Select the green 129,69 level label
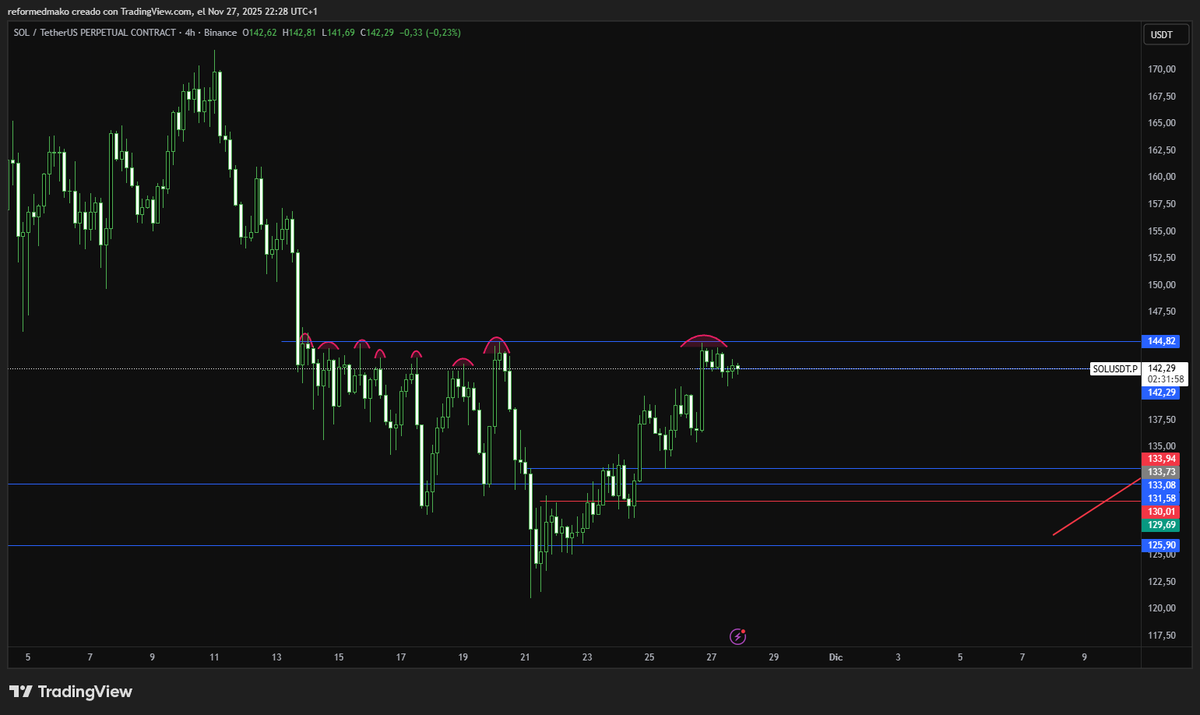 pyautogui.click(x=1160, y=523)
